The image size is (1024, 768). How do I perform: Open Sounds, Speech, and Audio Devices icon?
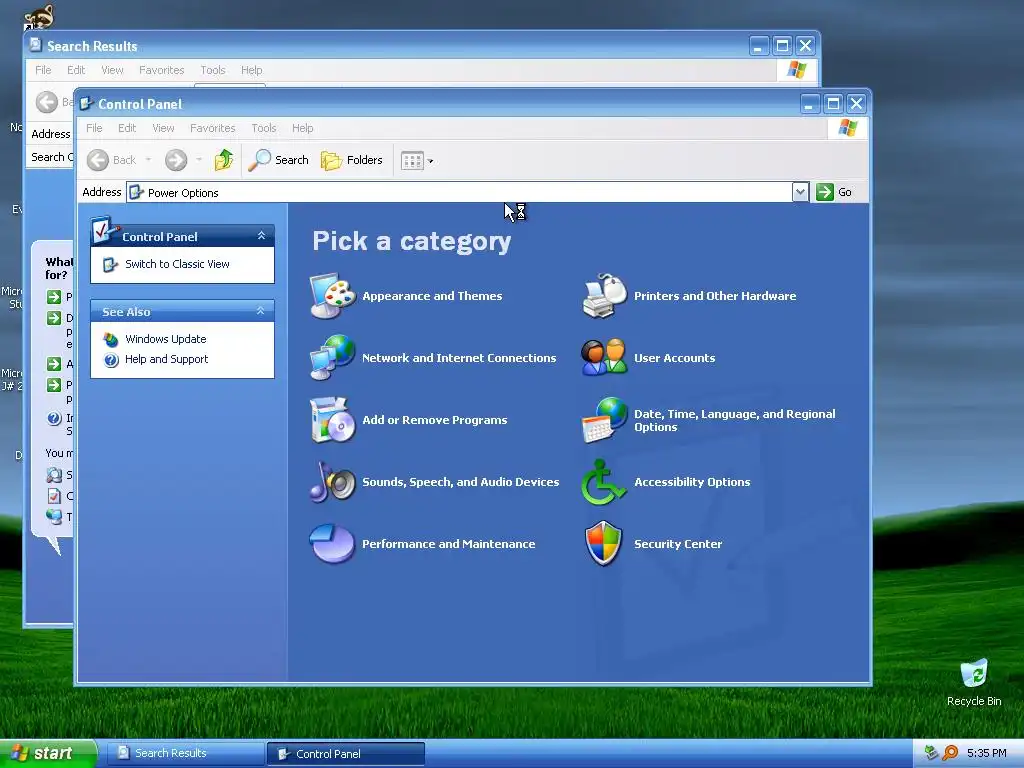tap(333, 482)
